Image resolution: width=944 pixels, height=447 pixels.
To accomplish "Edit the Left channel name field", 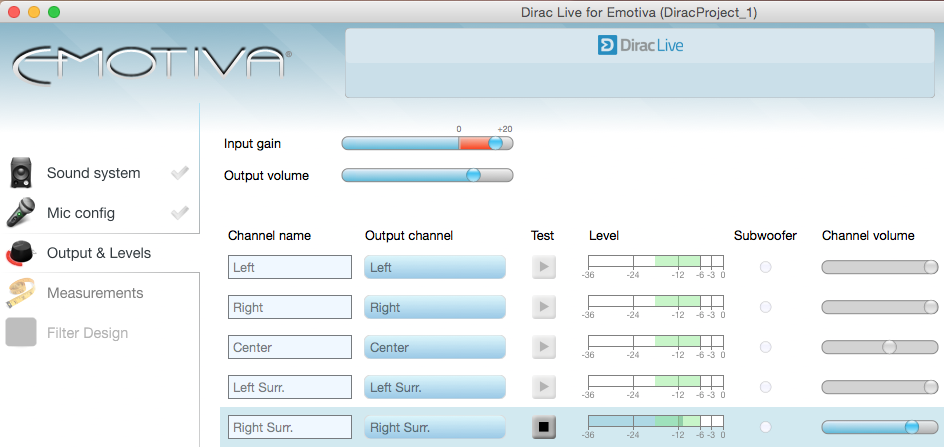I will click(x=290, y=267).
